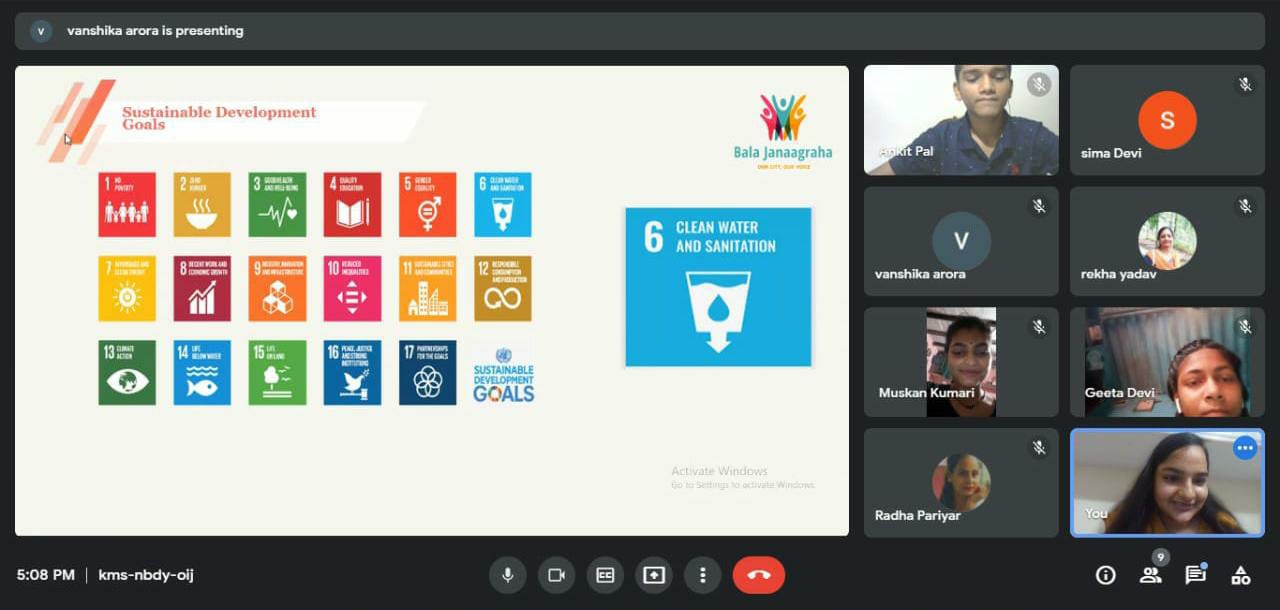Toggle the microphone in bottom toolbar

click(508, 575)
